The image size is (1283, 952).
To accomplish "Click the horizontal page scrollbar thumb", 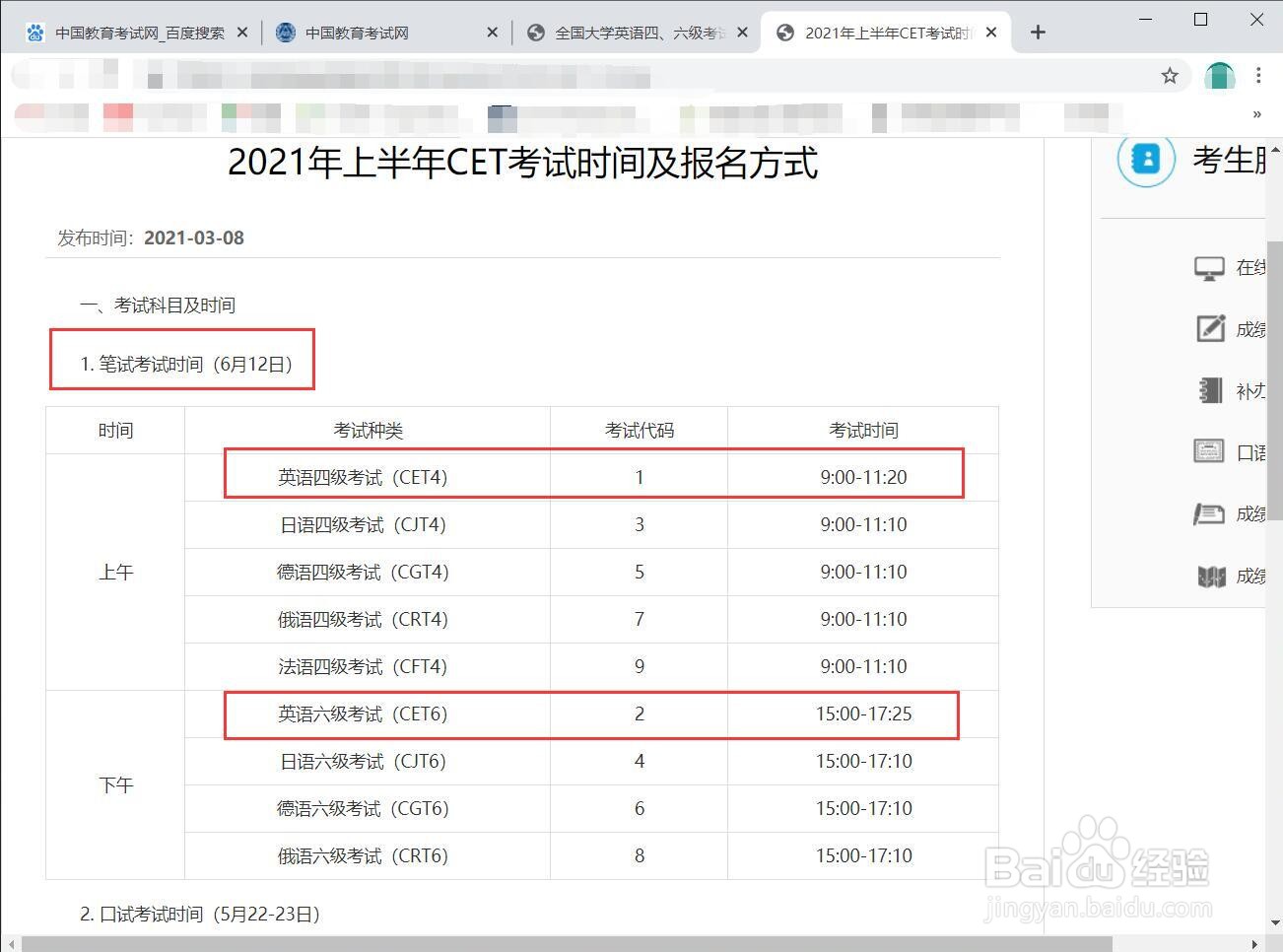I will coord(567,944).
